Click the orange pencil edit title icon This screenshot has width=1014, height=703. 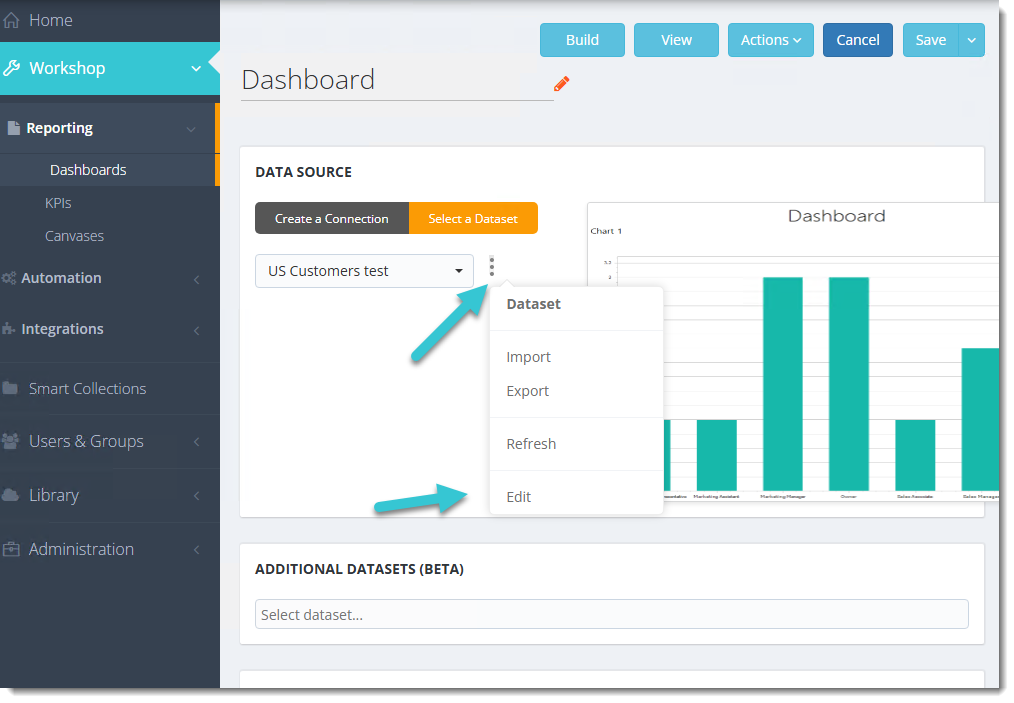coord(561,84)
